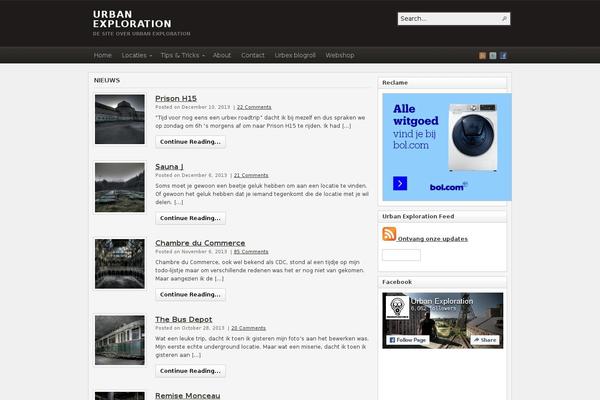The image size is (600, 400).
Task: Open the Prison H15 article title
Action: (x=176, y=98)
